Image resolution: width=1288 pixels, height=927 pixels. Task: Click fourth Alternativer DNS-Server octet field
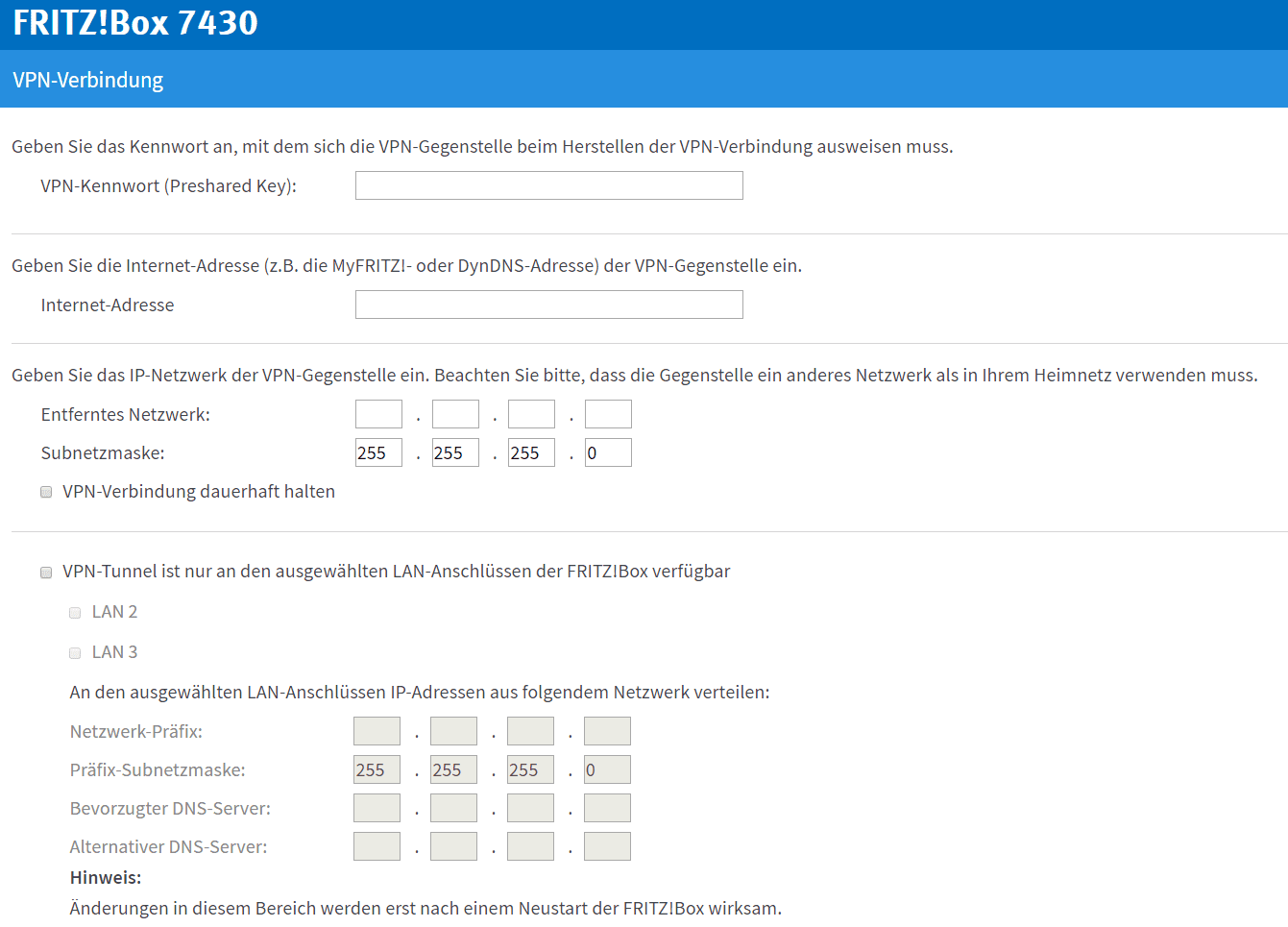(607, 846)
